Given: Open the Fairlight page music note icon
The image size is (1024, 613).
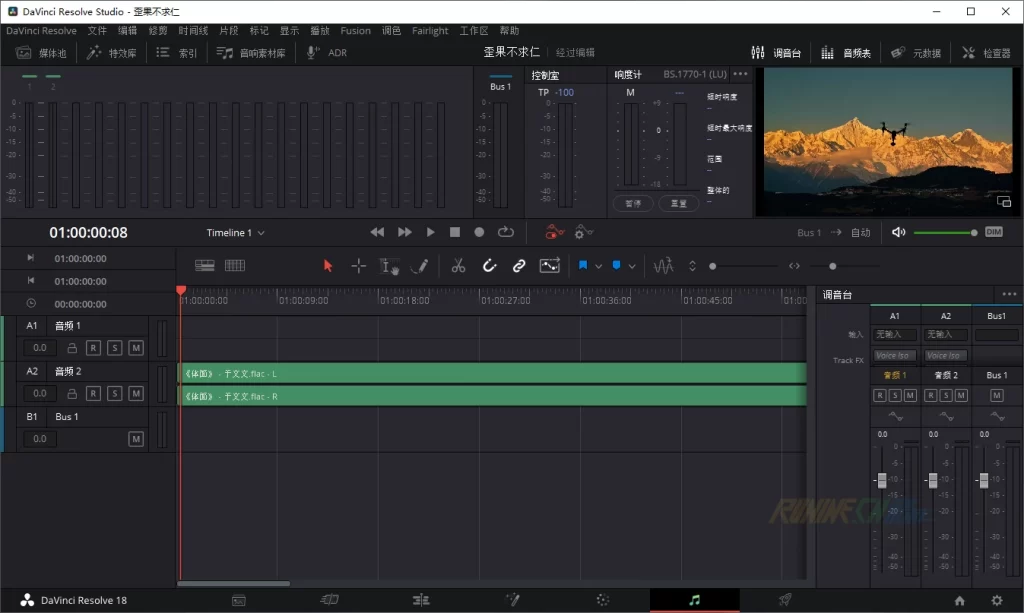Looking at the screenshot, I should tap(695, 600).
